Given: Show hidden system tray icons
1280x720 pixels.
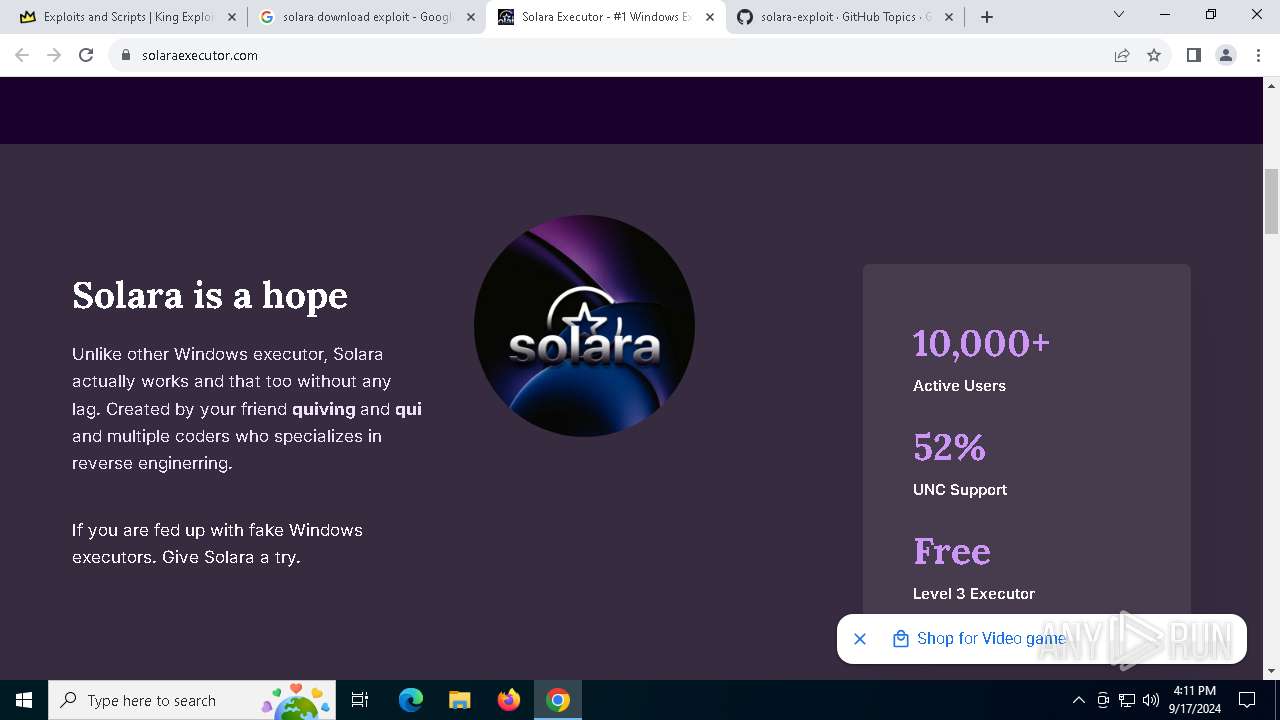Looking at the screenshot, I should click(1078, 700).
